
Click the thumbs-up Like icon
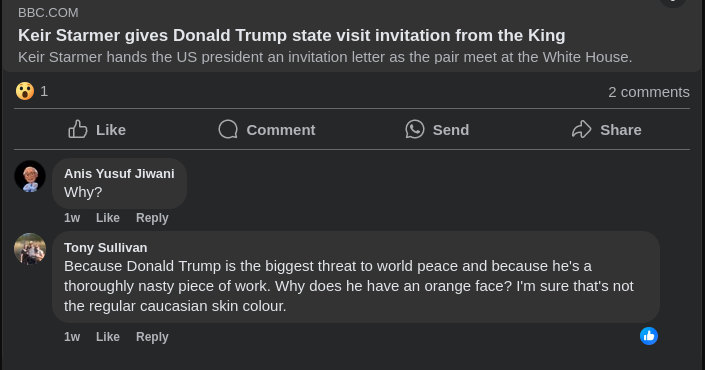78,129
